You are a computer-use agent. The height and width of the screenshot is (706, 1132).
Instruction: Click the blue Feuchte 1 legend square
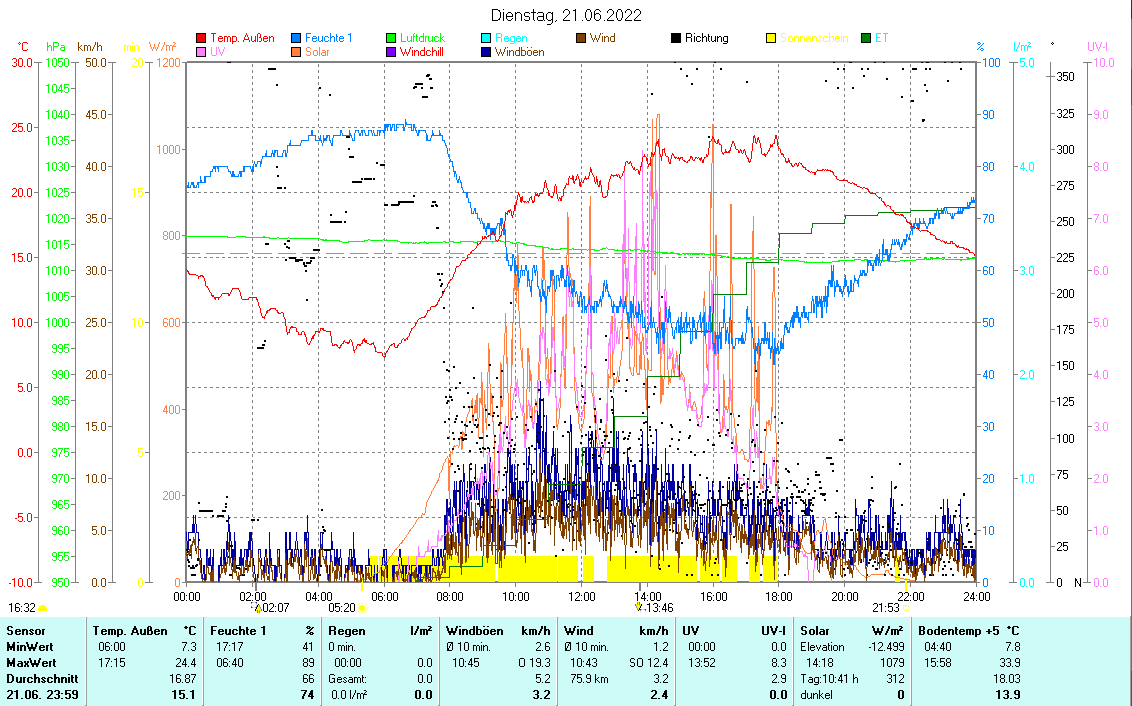[x=296, y=38]
